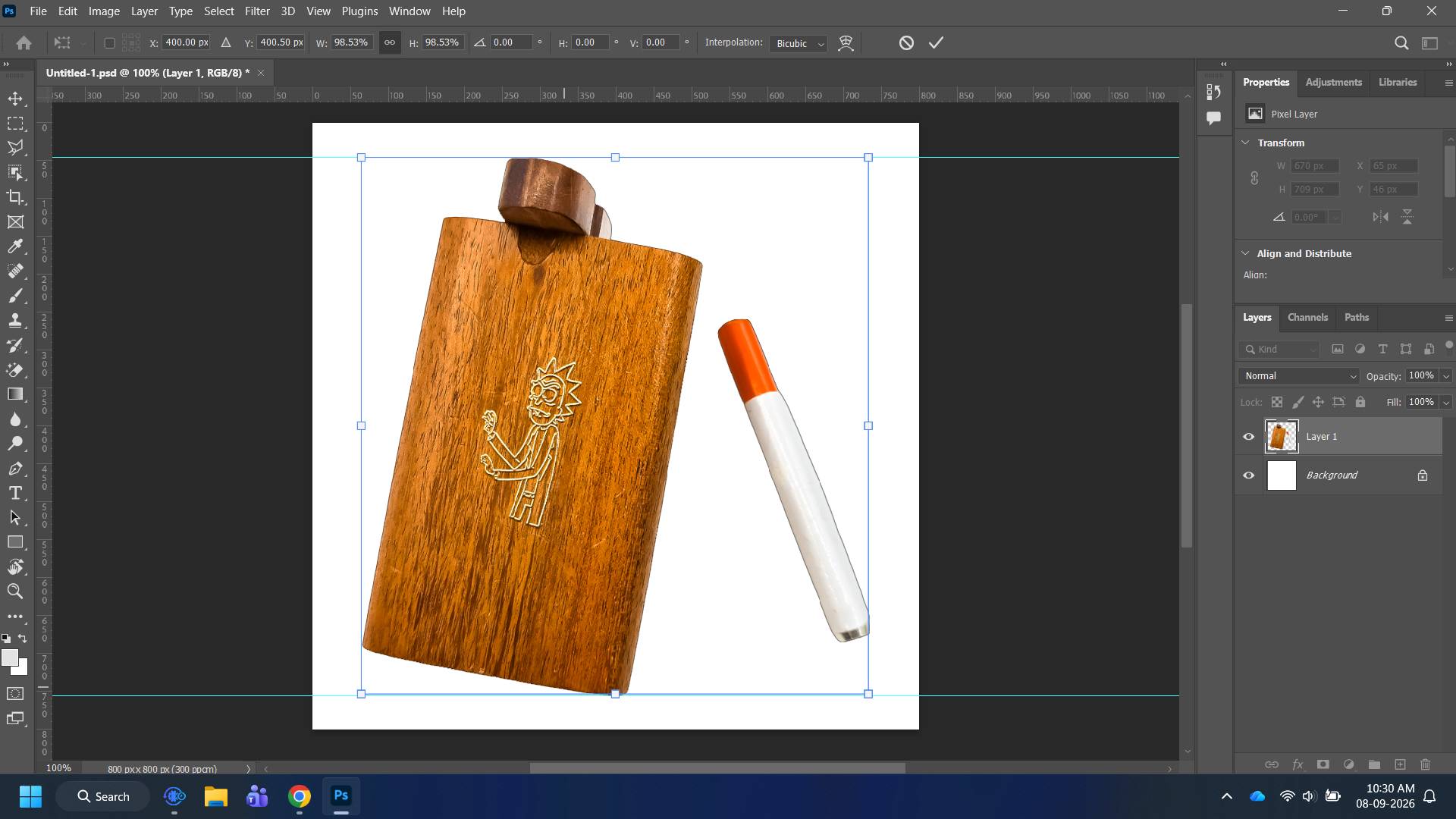The width and height of the screenshot is (1456, 819).
Task: Select the Eyedropper tool
Action: tap(15, 246)
